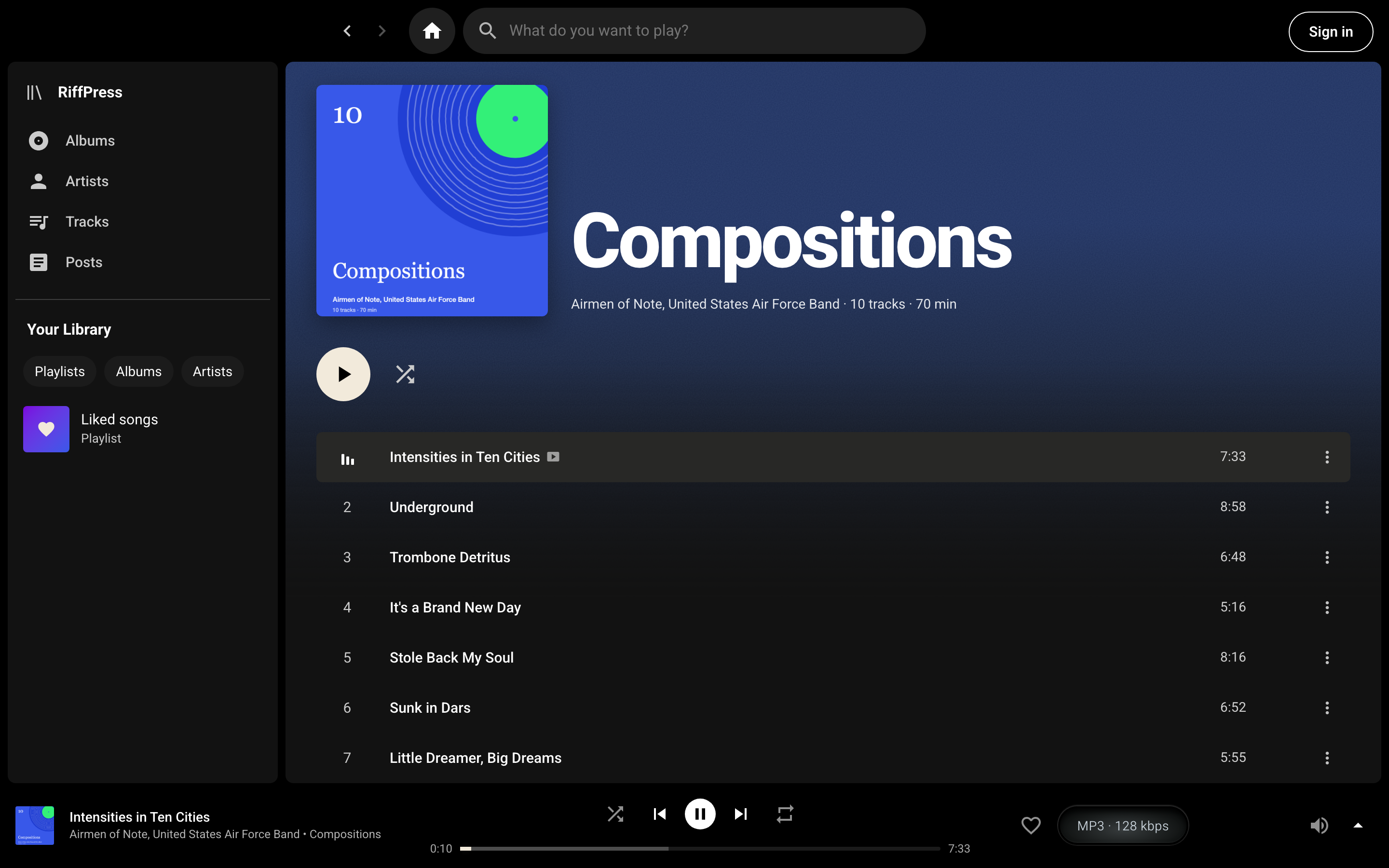
Task: Expand the player with the up arrow
Action: coord(1358,826)
